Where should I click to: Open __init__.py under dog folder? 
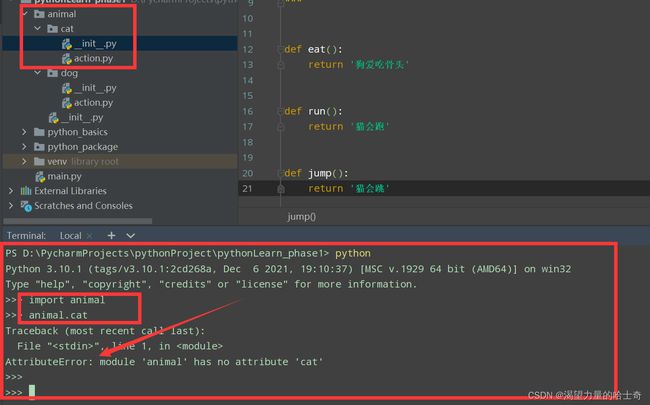tap(95, 87)
